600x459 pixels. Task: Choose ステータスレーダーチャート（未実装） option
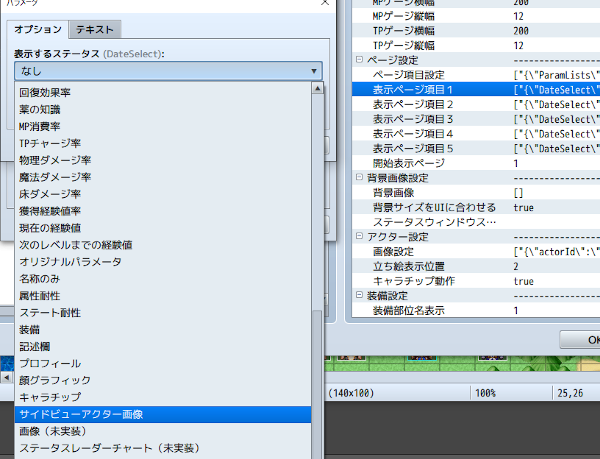163,448
